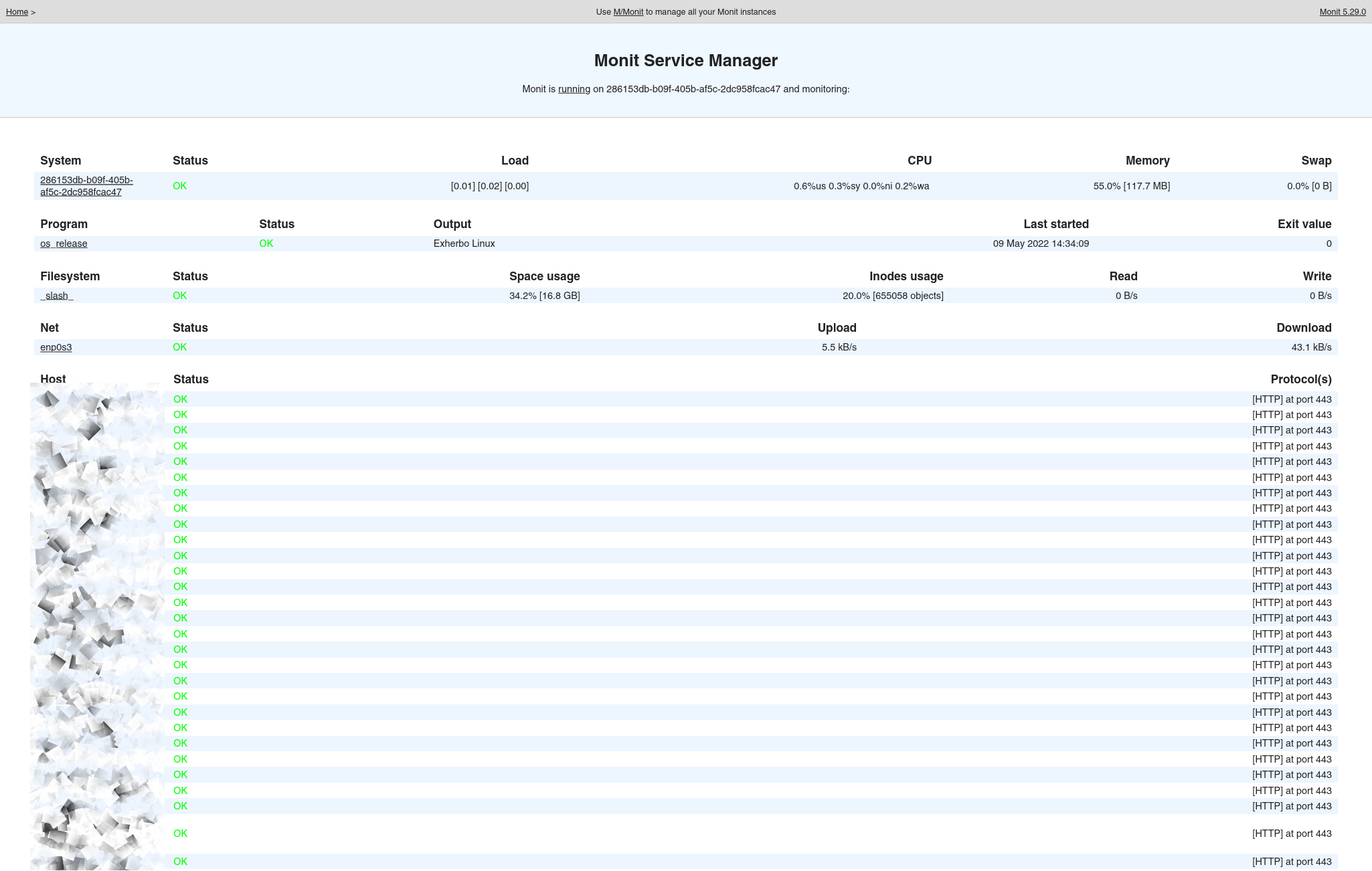Open the M/Monit link in header
1372x871 pixels.
pos(628,12)
